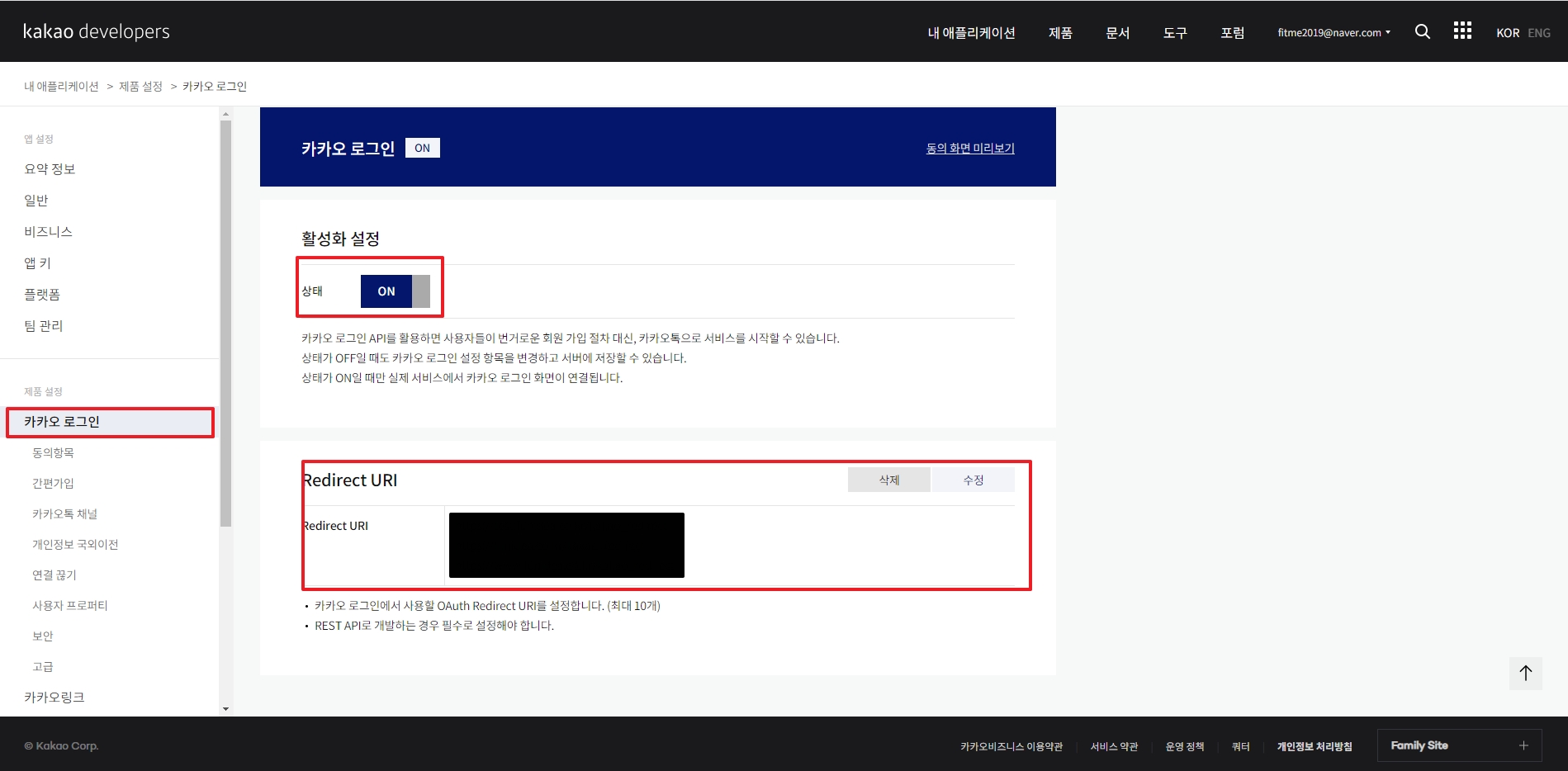1568x771 pixels.
Task: Open the 문서 menu in the header
Action: click(1117, 33)
